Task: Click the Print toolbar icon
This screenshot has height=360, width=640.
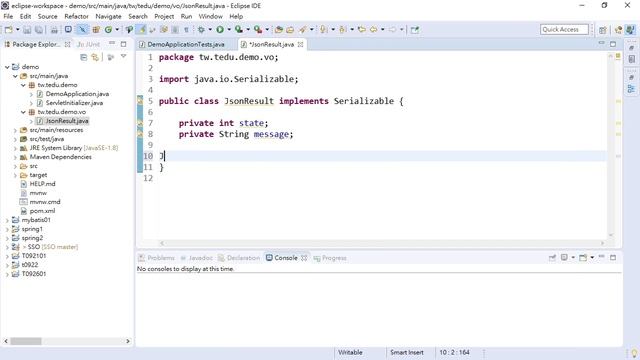Action: tap(54, 29)
